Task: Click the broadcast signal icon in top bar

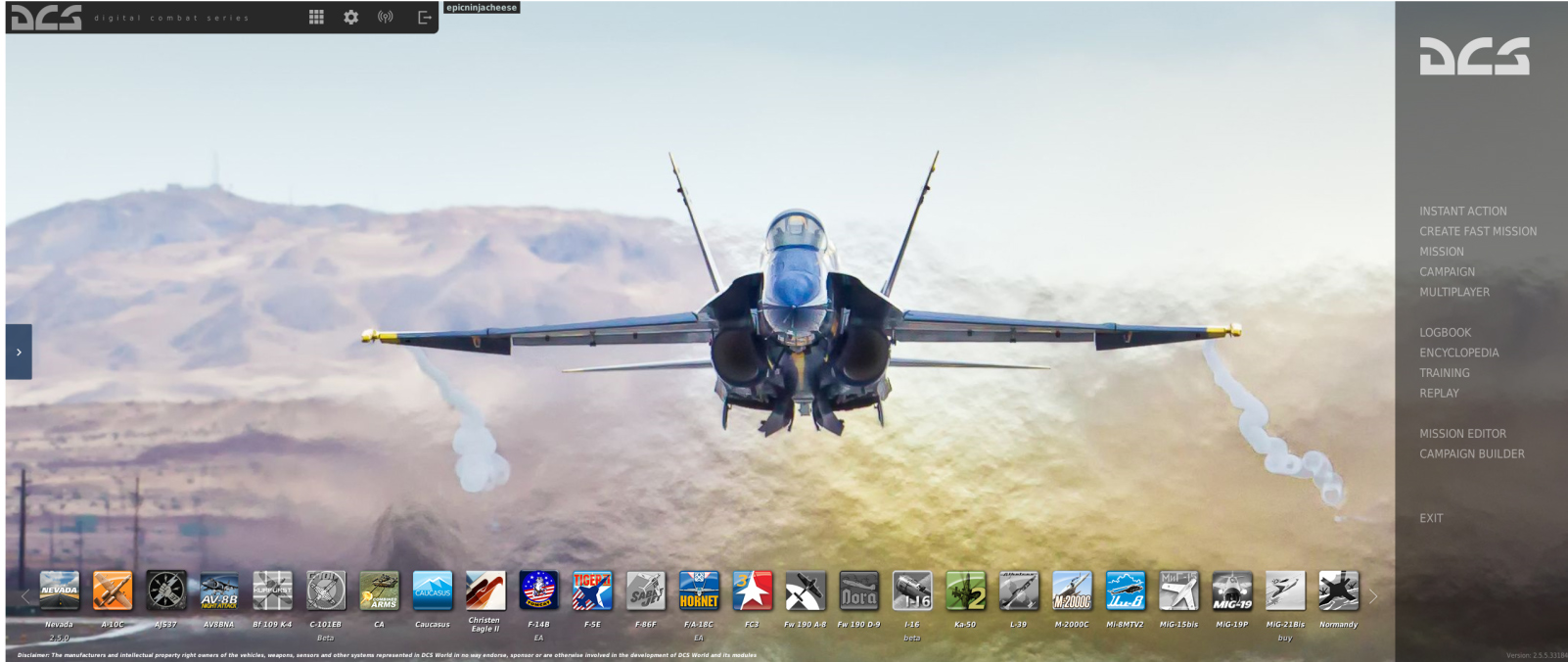Action: pos(386,17)
